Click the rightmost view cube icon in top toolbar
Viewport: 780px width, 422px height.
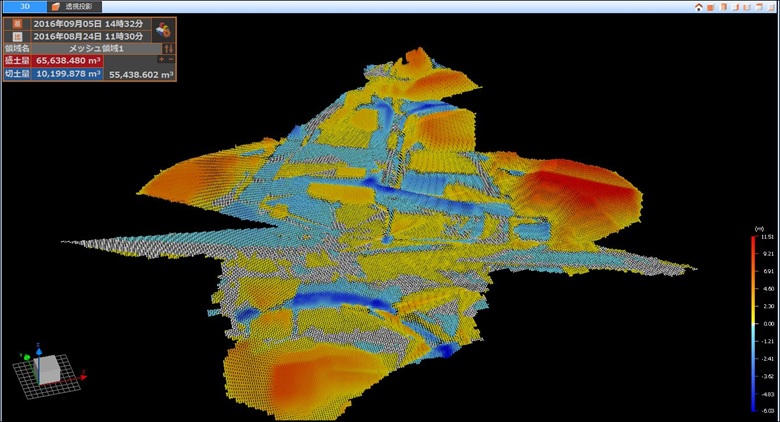[x=770, y=7]
